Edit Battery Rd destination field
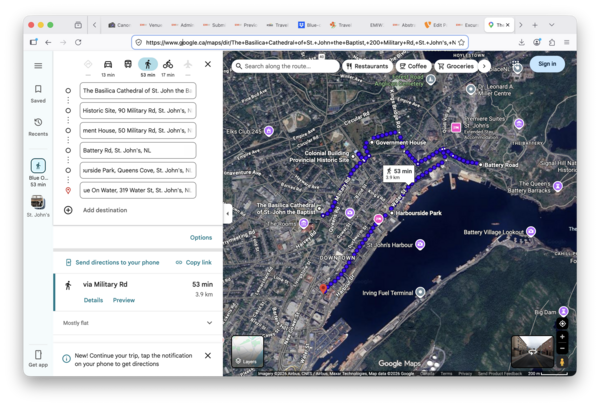This screenshot has width=600, height=407. click(x=138, y=150)
